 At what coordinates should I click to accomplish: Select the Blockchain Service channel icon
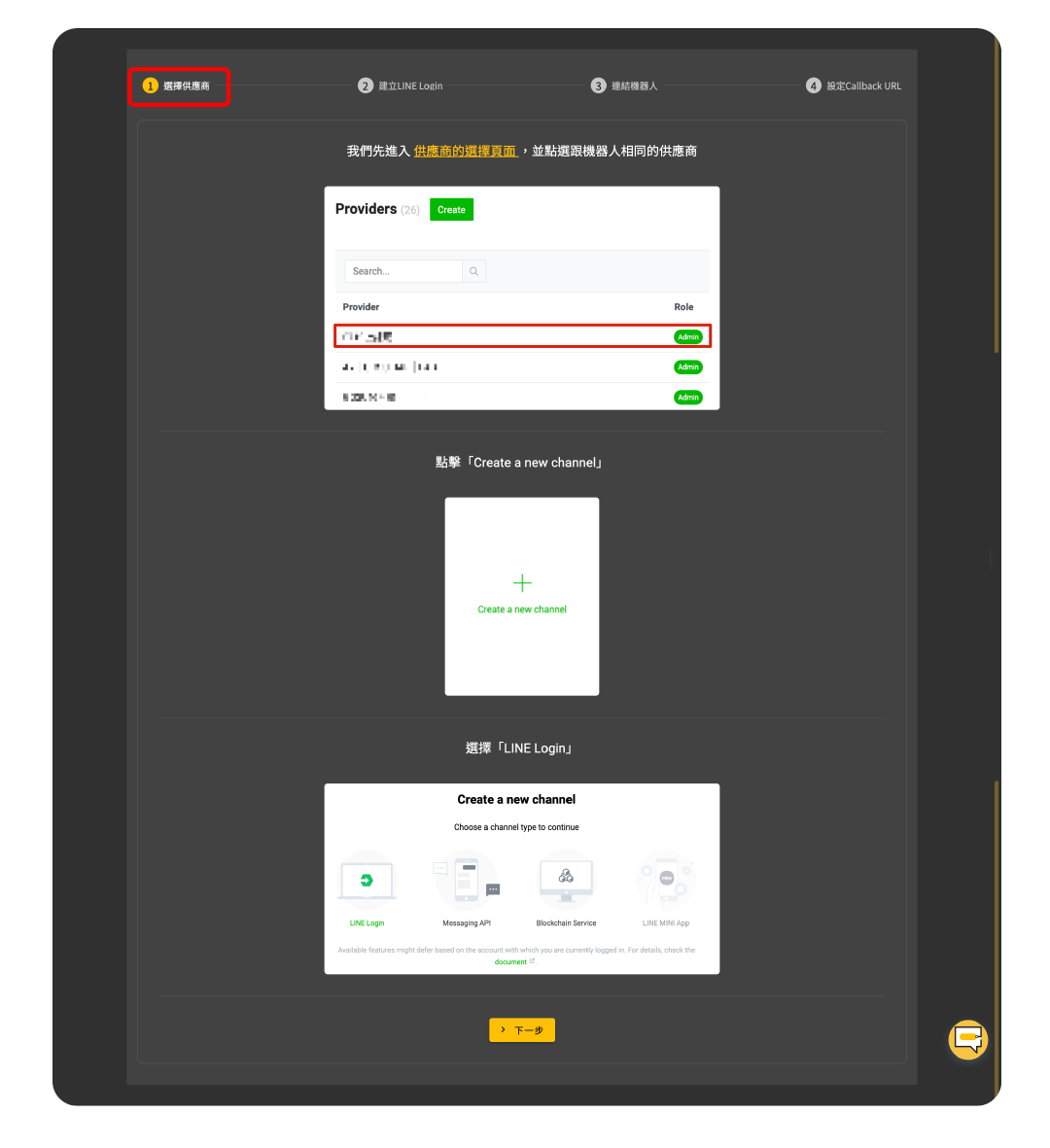566,880
